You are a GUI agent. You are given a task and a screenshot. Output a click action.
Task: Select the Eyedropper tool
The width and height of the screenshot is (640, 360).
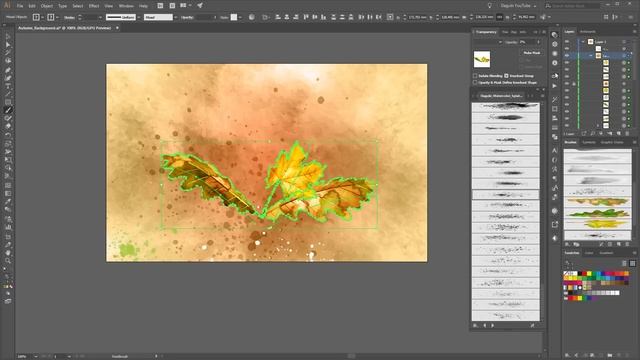click(8, 201)
